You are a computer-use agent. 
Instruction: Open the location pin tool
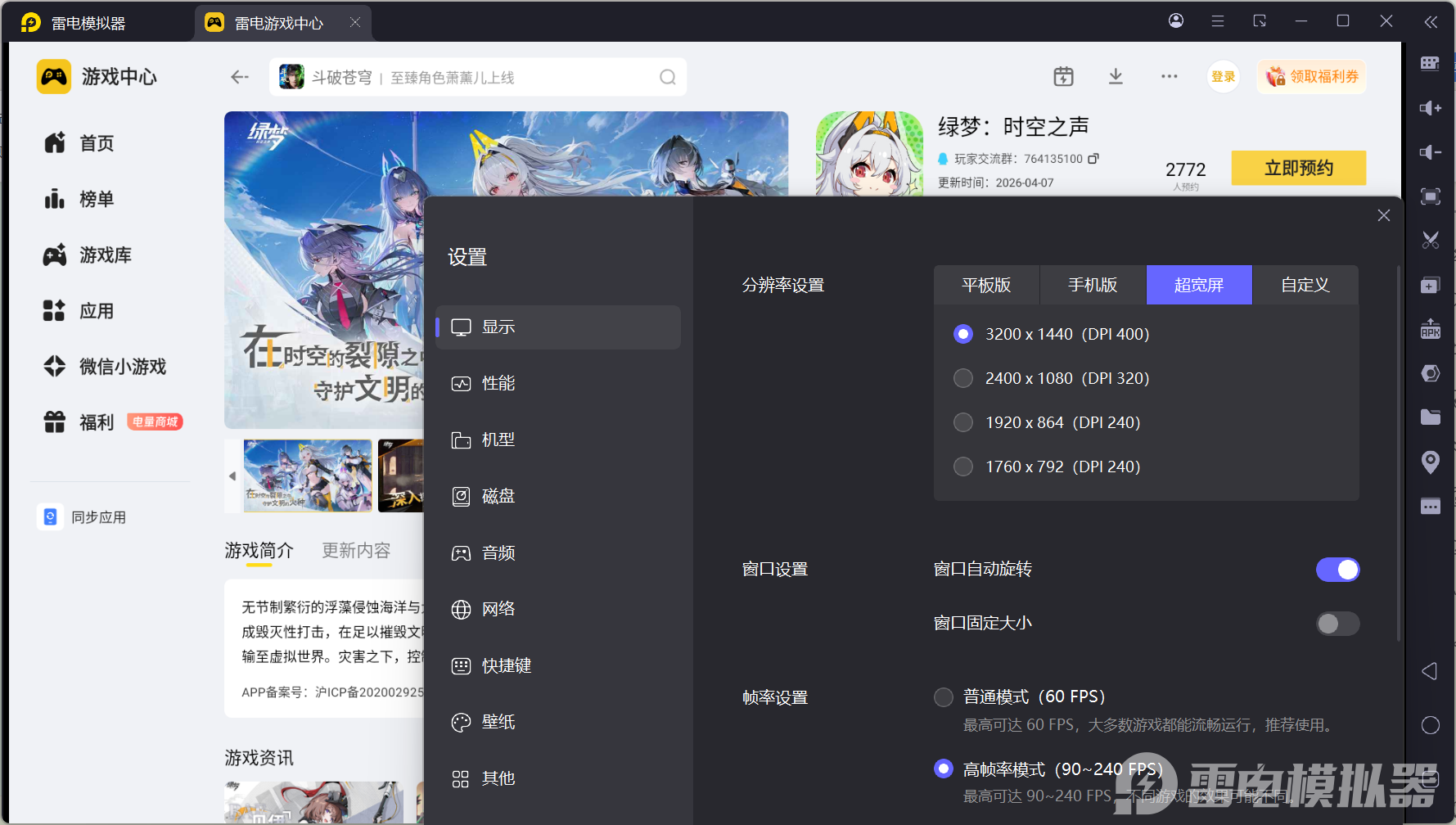pyautogui.click(x=1430, y=462)
